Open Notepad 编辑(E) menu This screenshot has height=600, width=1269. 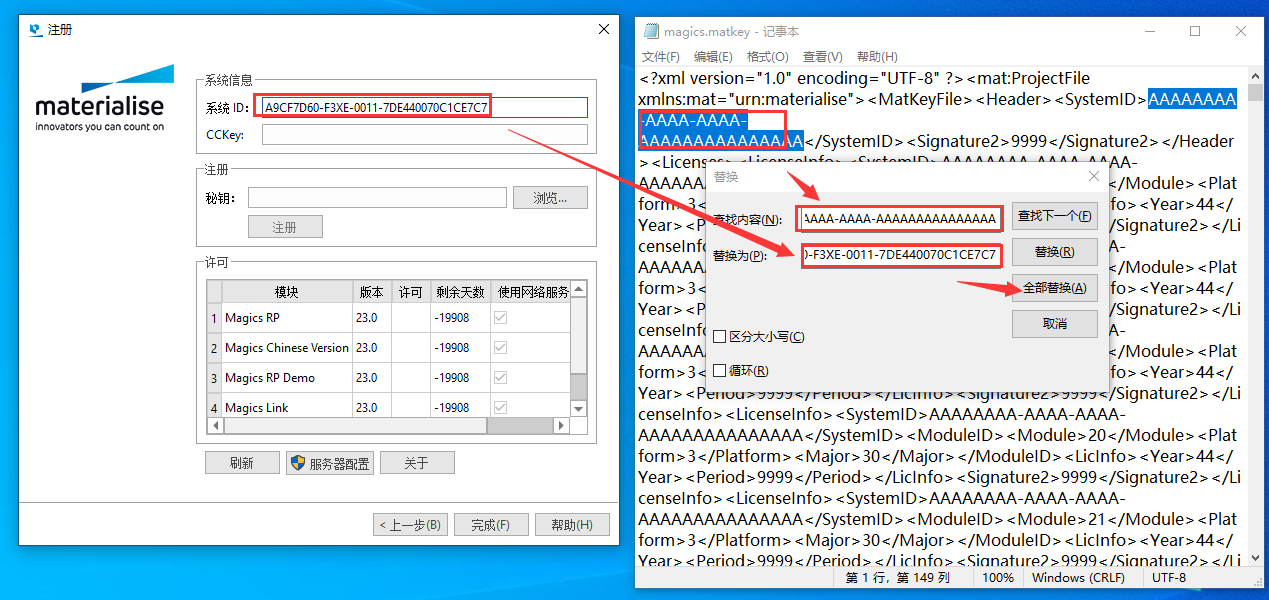pos(713,57)
